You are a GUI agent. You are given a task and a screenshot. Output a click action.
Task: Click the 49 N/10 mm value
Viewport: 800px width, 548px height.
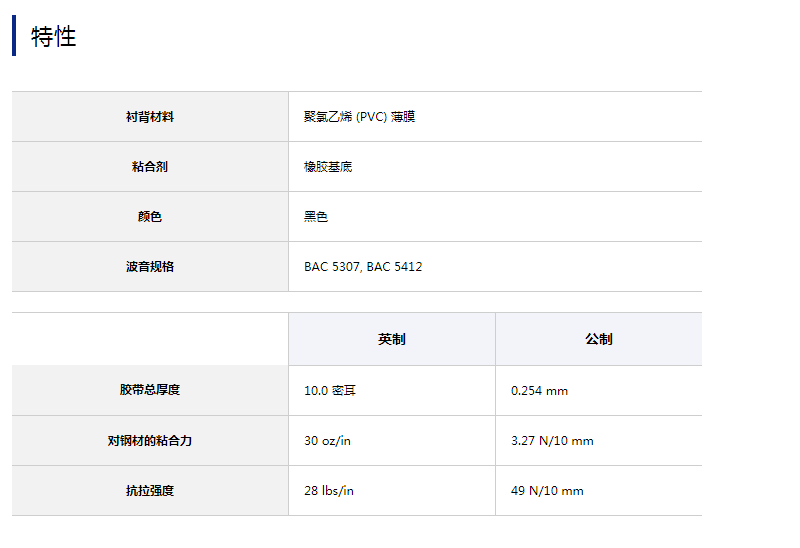(547, 491)
